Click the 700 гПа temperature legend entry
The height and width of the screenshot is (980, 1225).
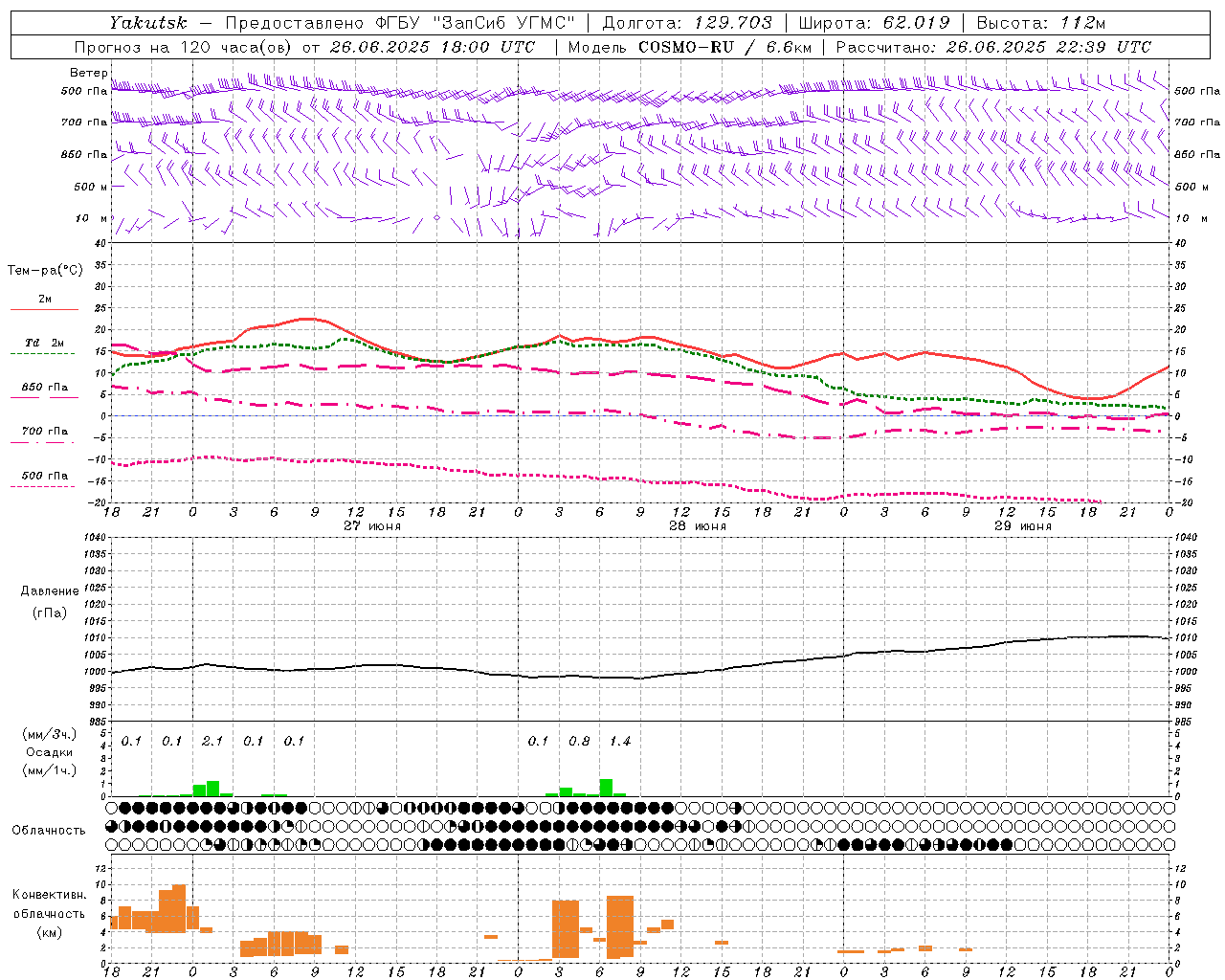tap(44, 432)
